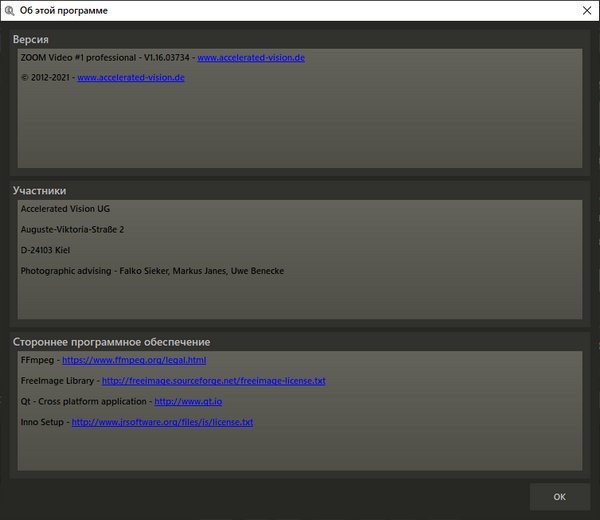This screenshot has height=520, width=600.
Task: Open the Inno Setup license.txt link
Action: (x=162, y=422)
